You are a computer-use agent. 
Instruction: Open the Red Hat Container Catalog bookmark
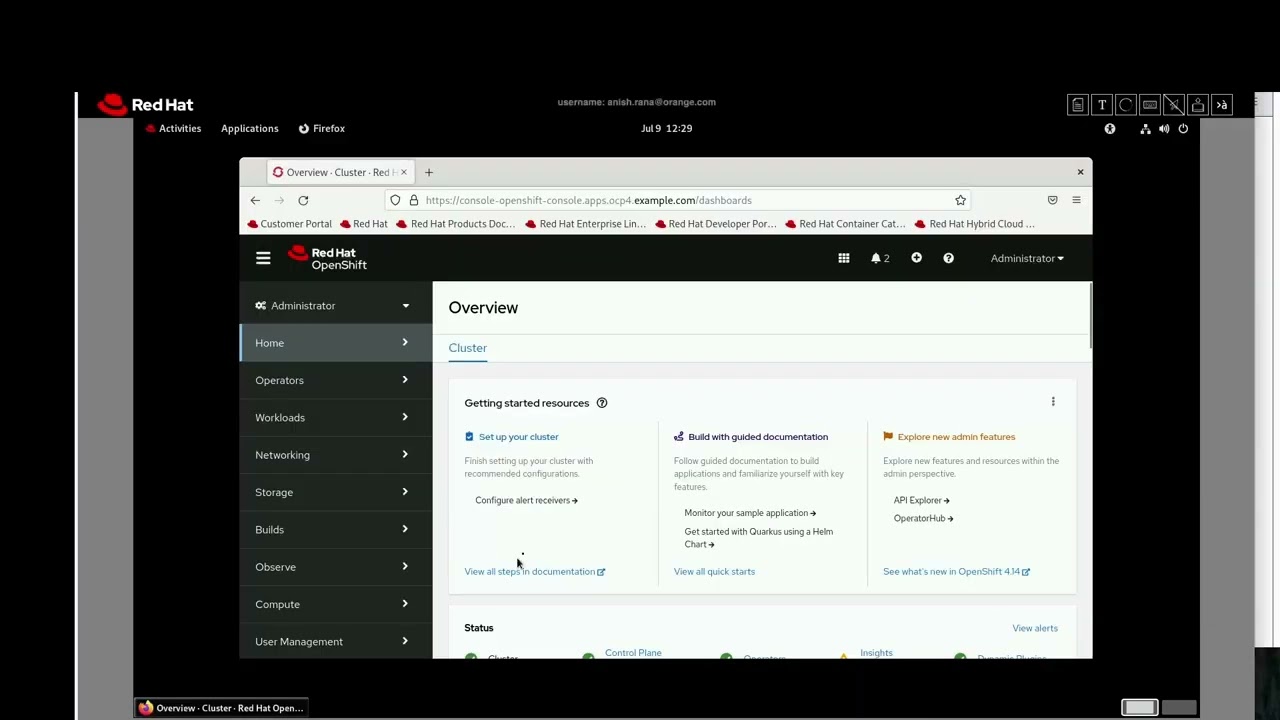click(x=846, y=224)
